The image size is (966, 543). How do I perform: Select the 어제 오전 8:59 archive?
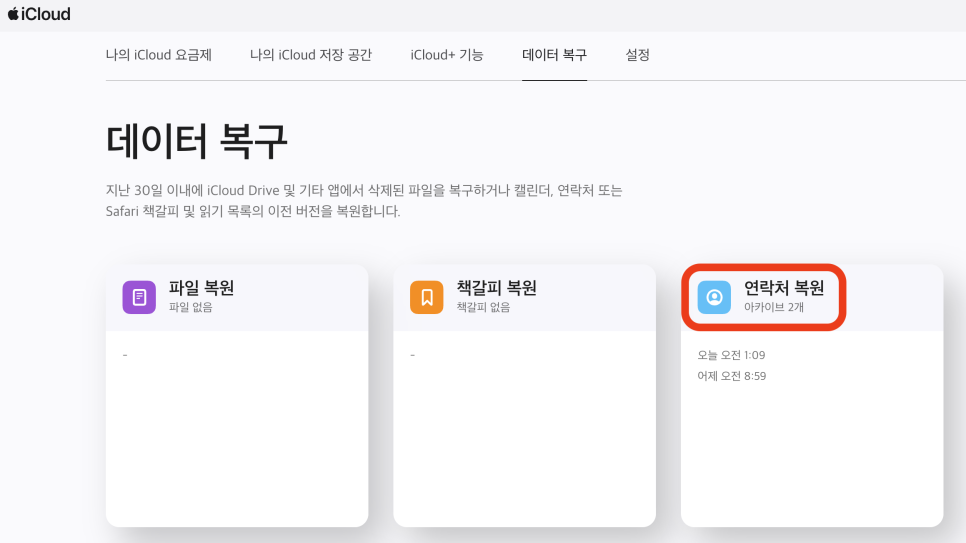pyautogui.click(x=731, y=376)
